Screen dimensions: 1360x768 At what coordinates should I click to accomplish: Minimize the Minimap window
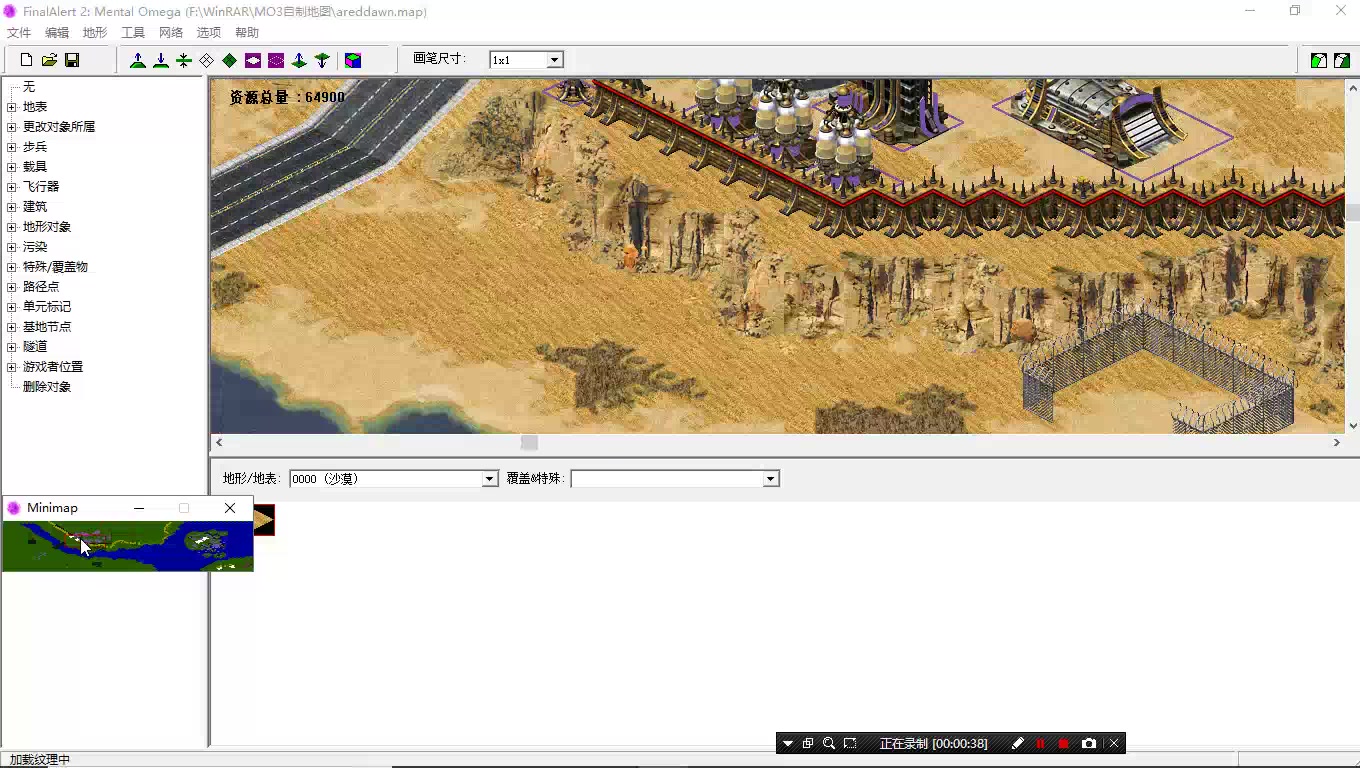click(139, 508)
